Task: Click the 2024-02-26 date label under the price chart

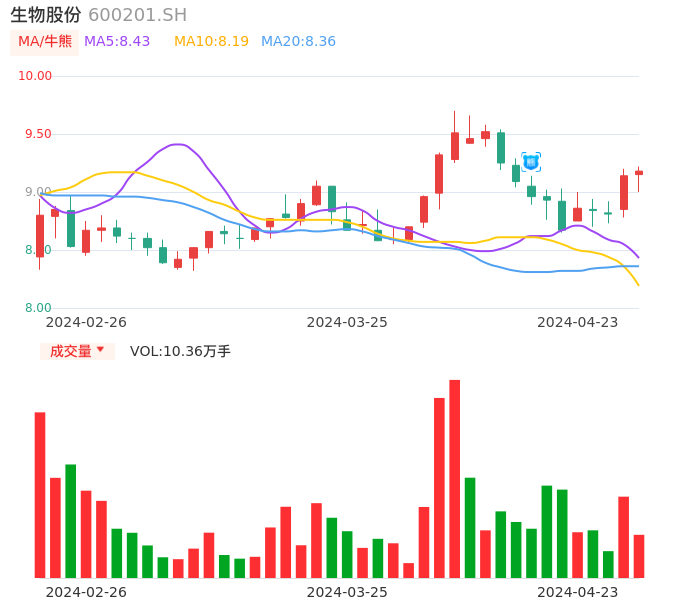Action: (x=86, y=322)
